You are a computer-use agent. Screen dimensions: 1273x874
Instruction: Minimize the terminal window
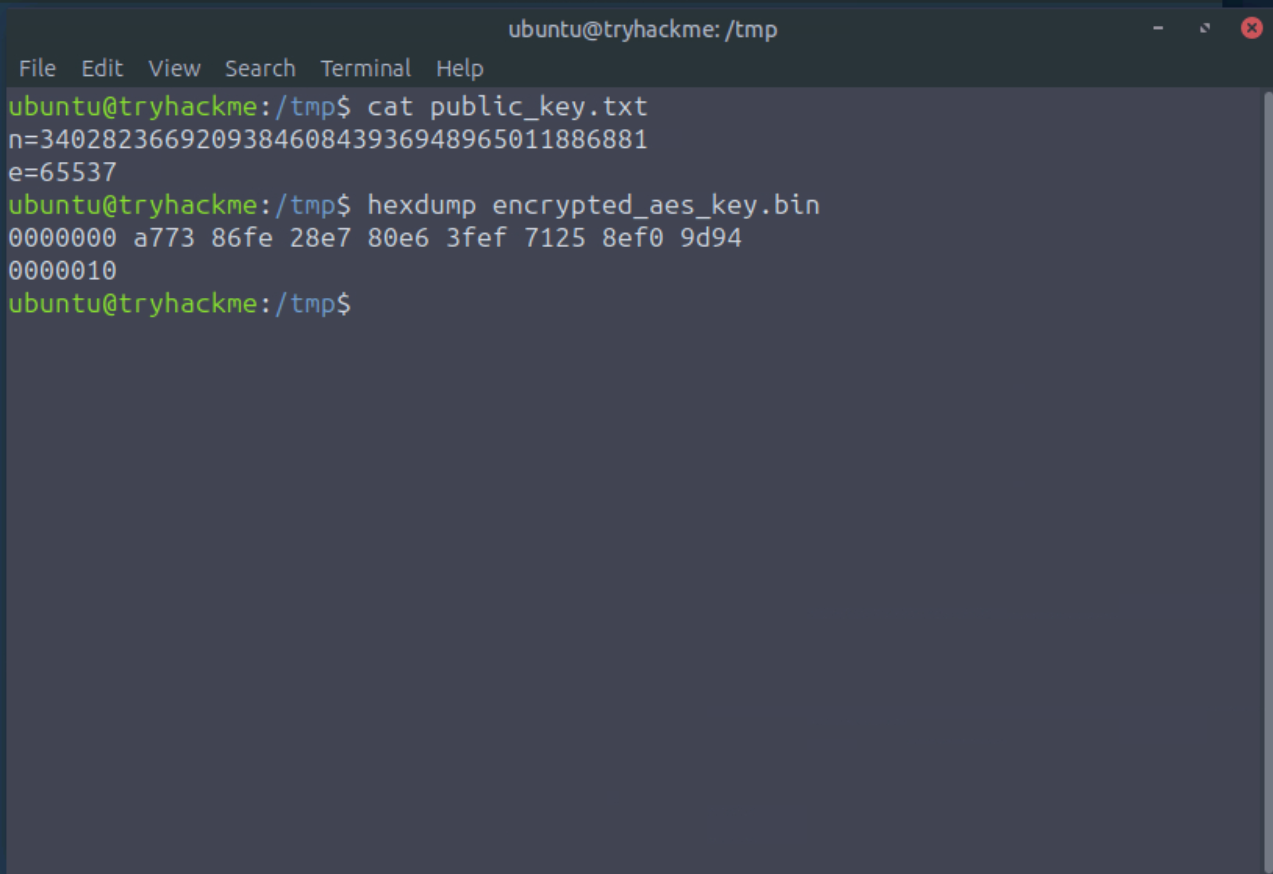click(x=1160, y=29)
